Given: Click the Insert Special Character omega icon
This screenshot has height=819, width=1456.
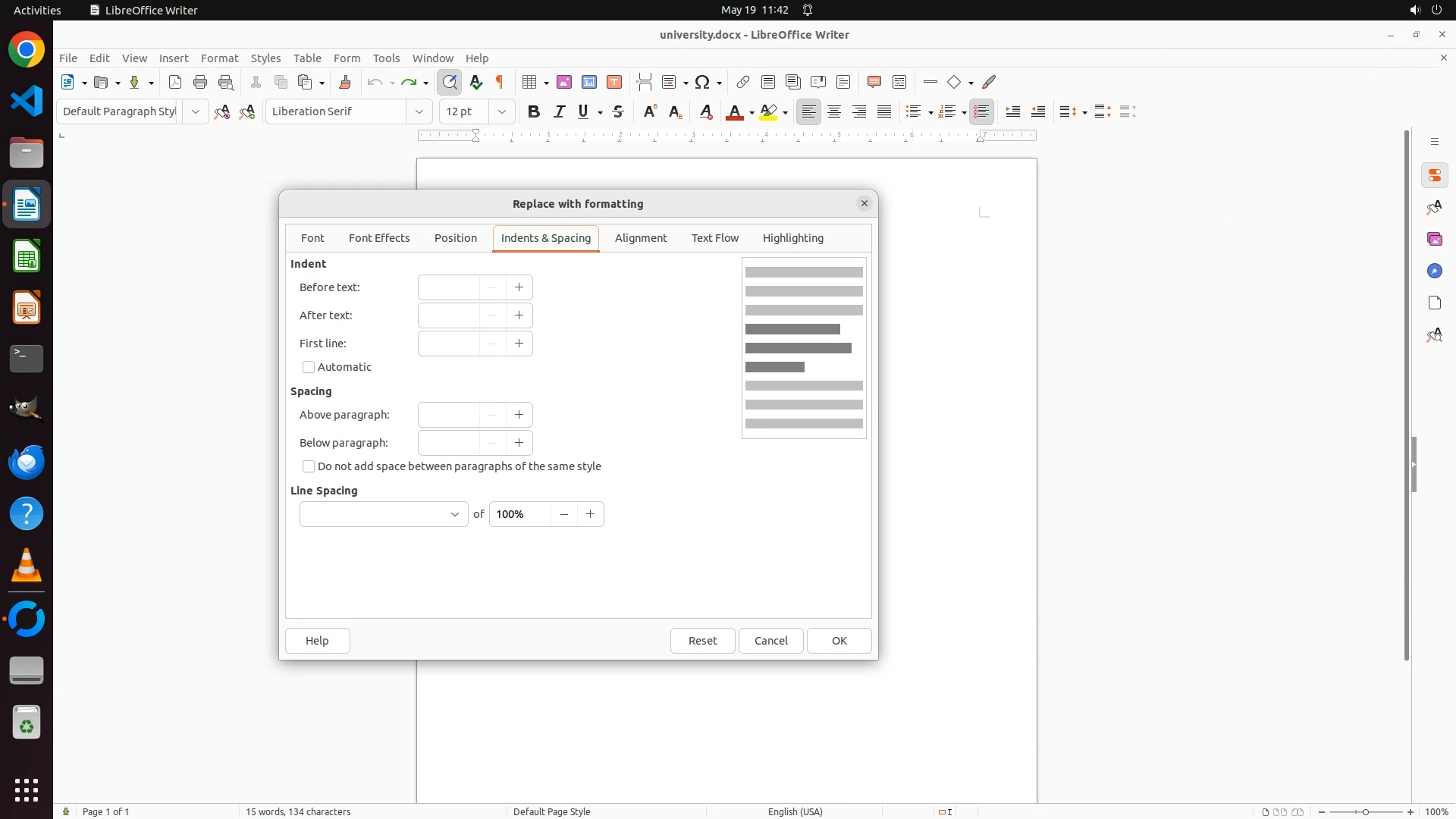Looking at the screenshot, I should pos(702,82).
